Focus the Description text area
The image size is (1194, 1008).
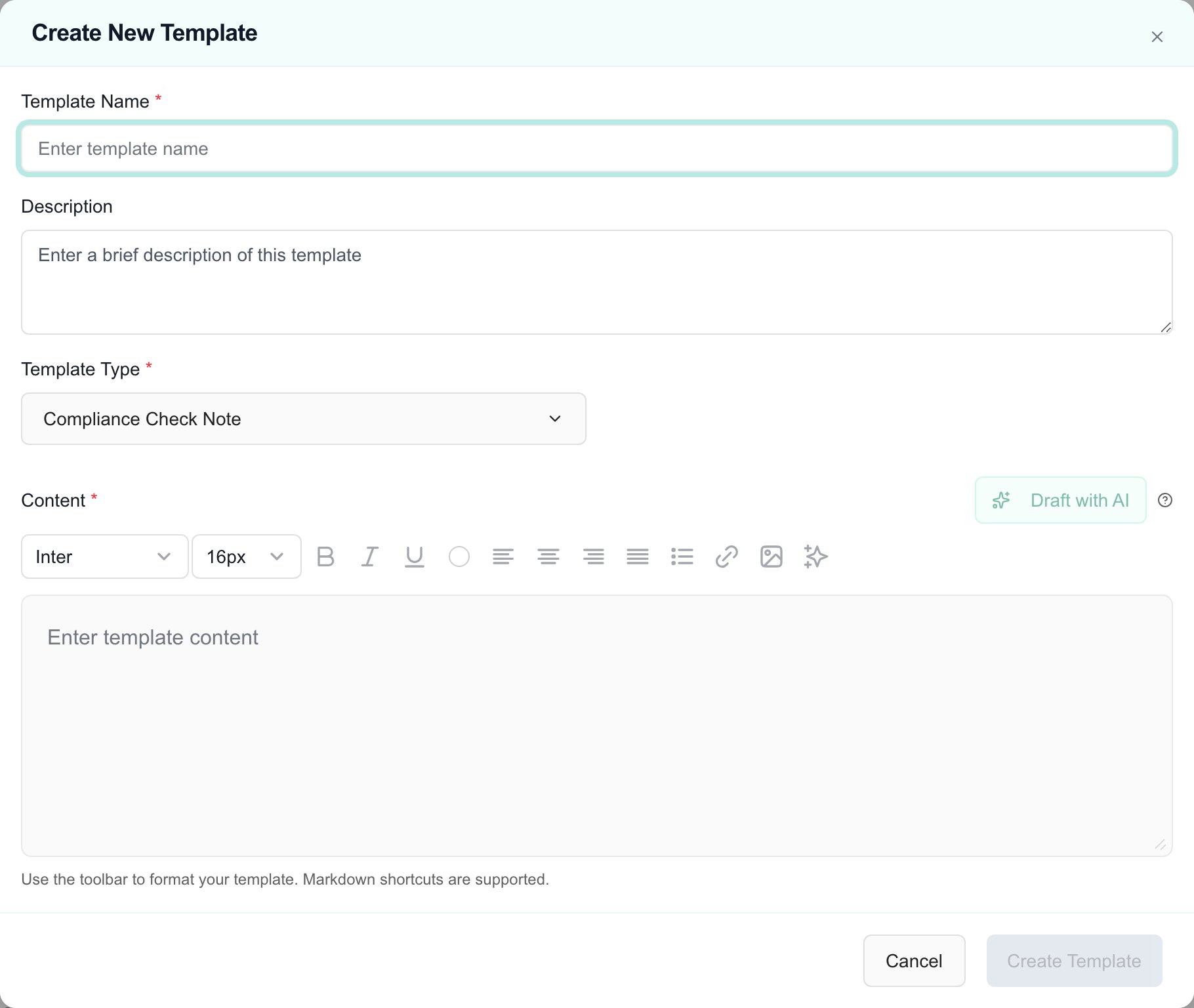click(597, 282)
